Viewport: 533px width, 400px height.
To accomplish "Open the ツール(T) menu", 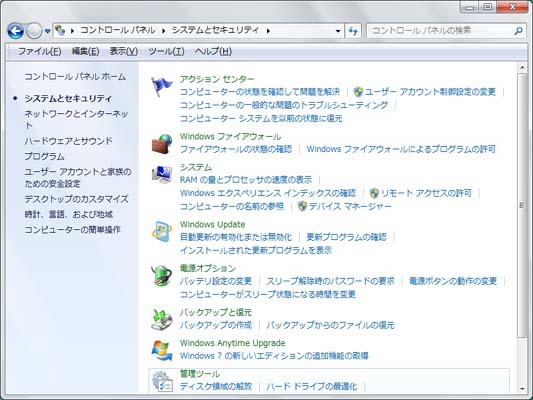I will 166,51.
